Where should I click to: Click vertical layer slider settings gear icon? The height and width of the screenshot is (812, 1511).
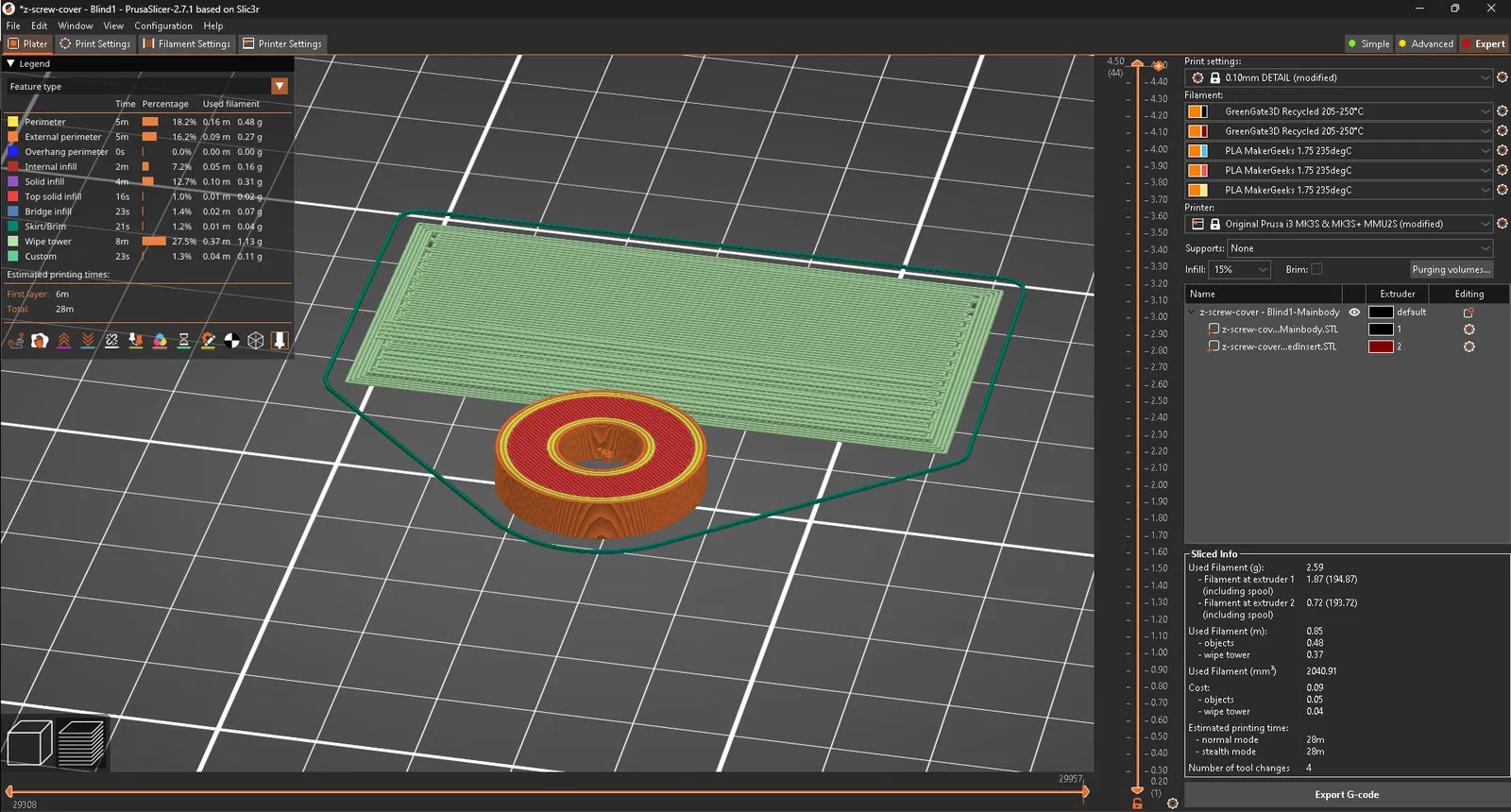click(x=1173, y=804)
